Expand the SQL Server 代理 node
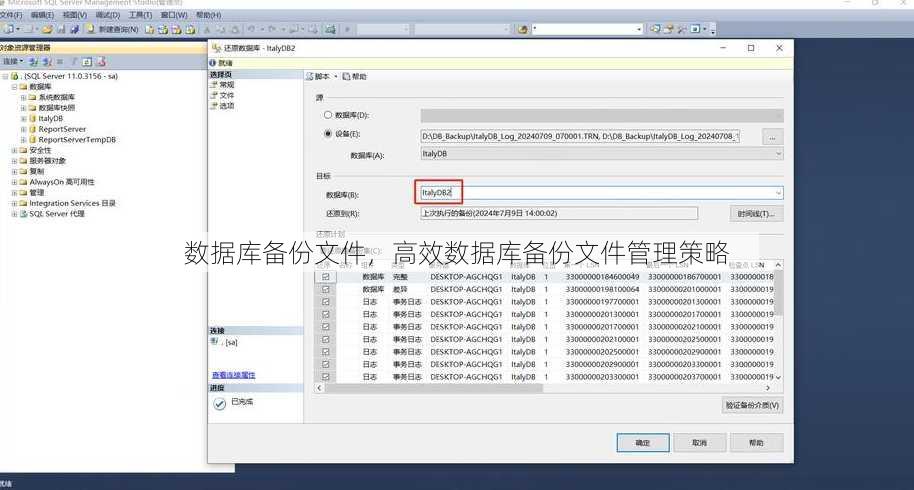 pos(14,214)
